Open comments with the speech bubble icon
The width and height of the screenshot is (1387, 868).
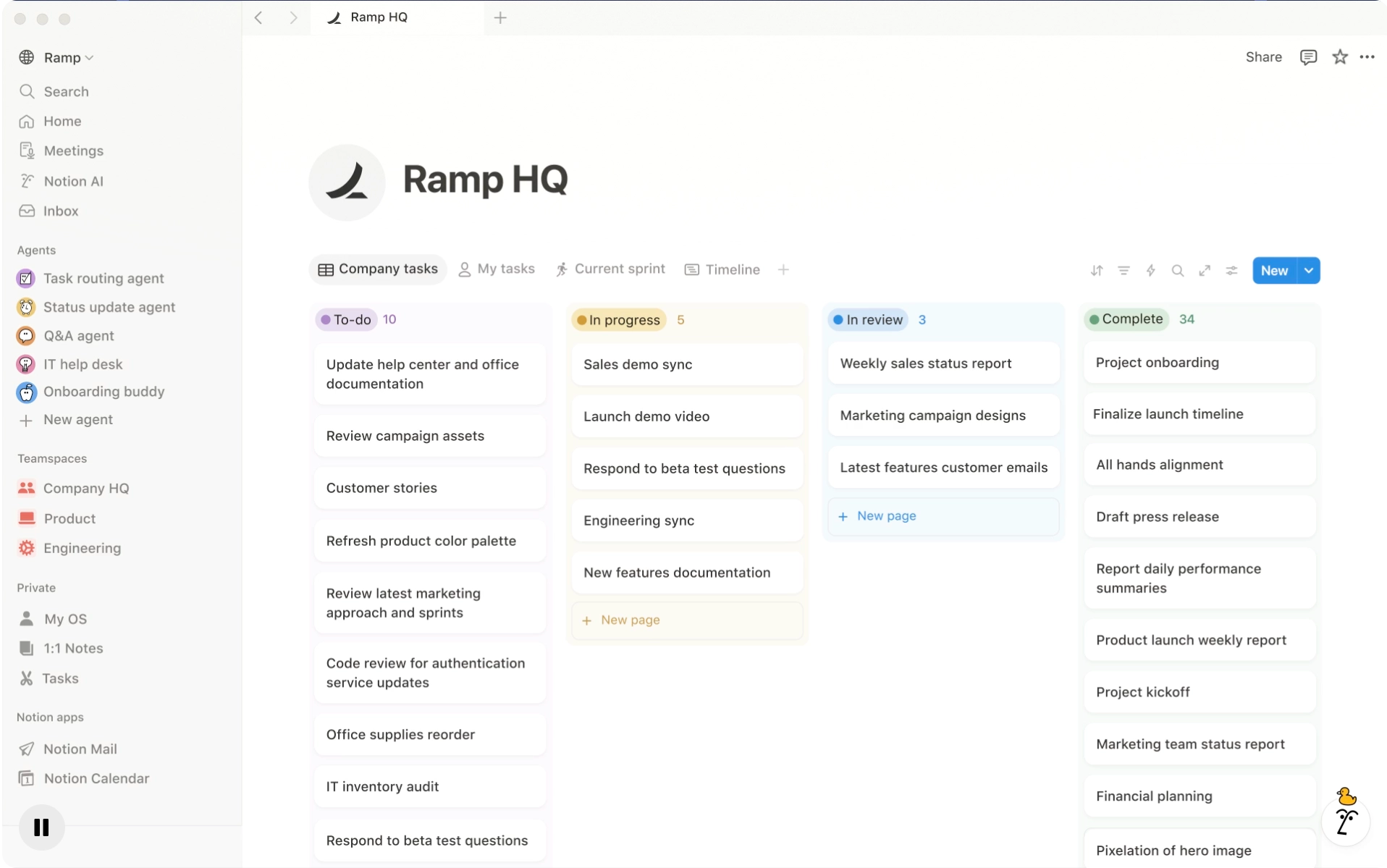(x=1307, y=56)
